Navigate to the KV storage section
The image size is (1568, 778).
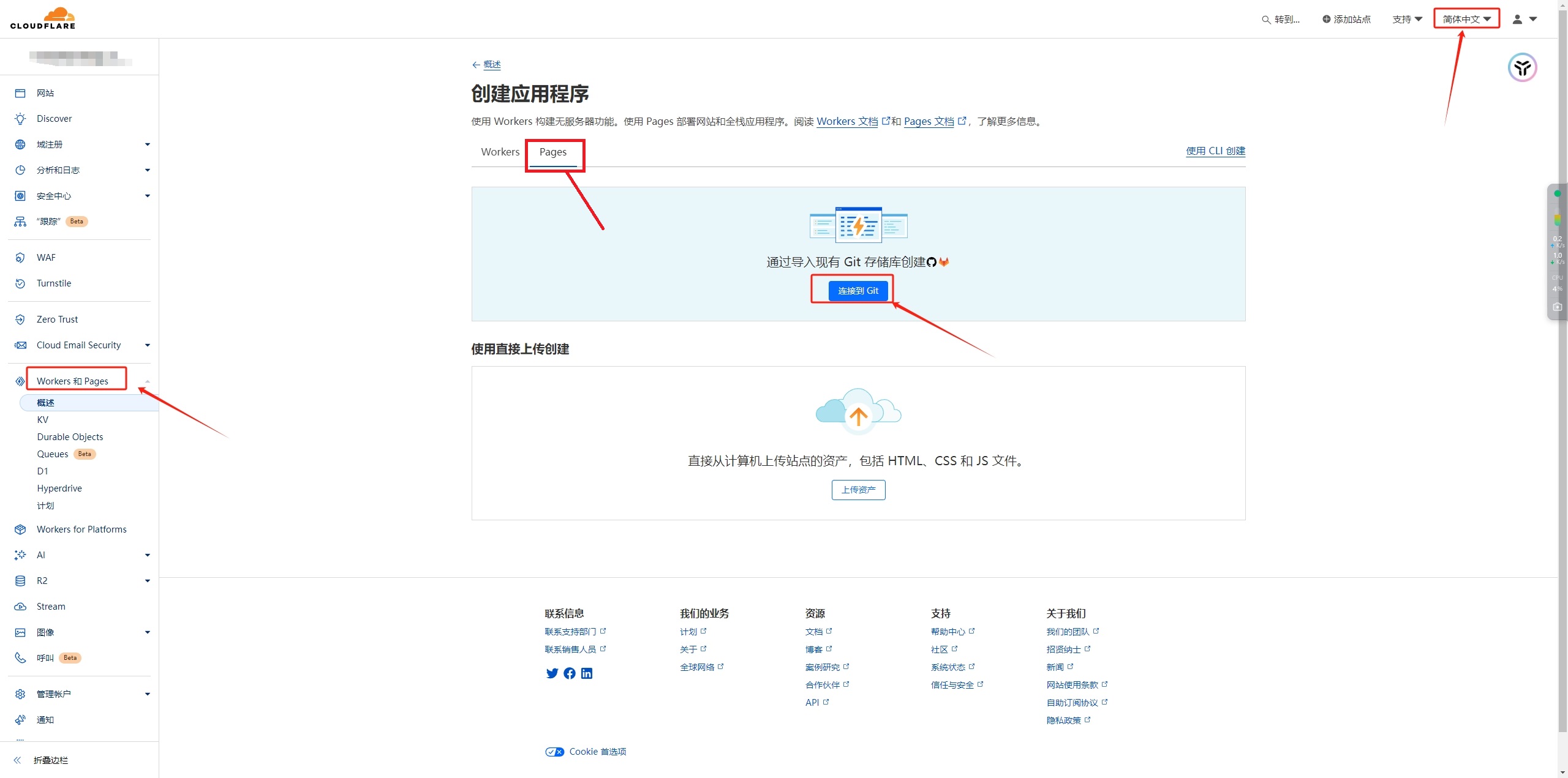point(43,419)
